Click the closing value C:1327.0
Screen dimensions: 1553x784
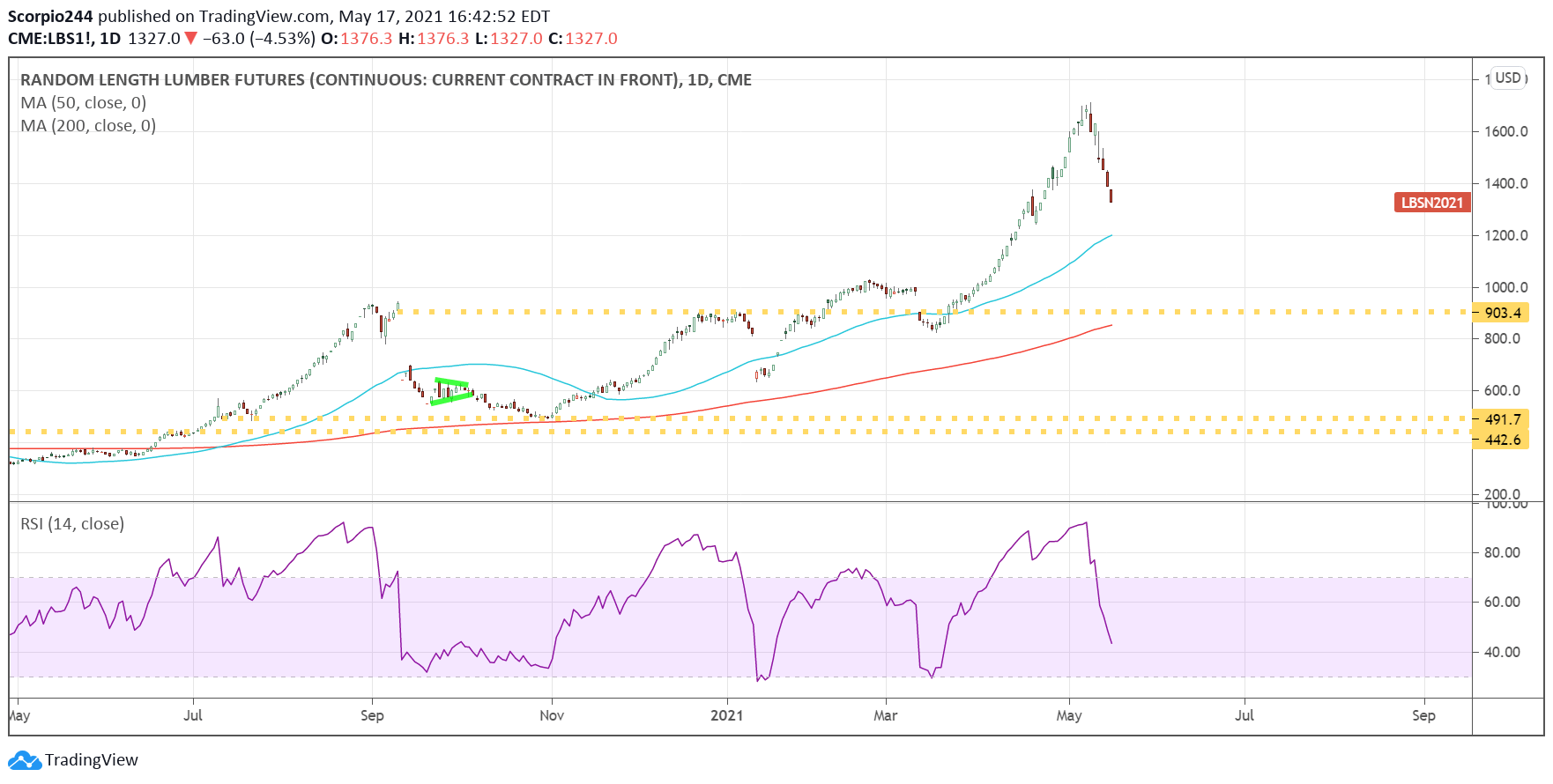(583, 39)
